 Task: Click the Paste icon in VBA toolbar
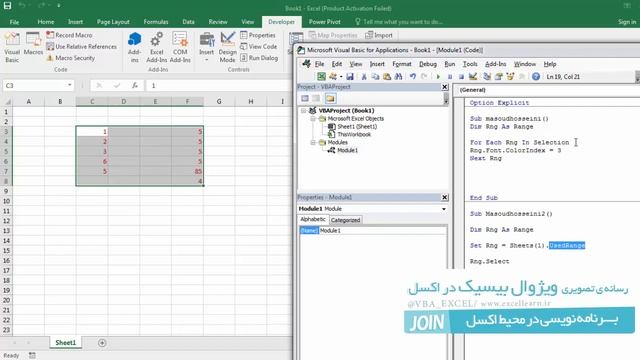387,76
